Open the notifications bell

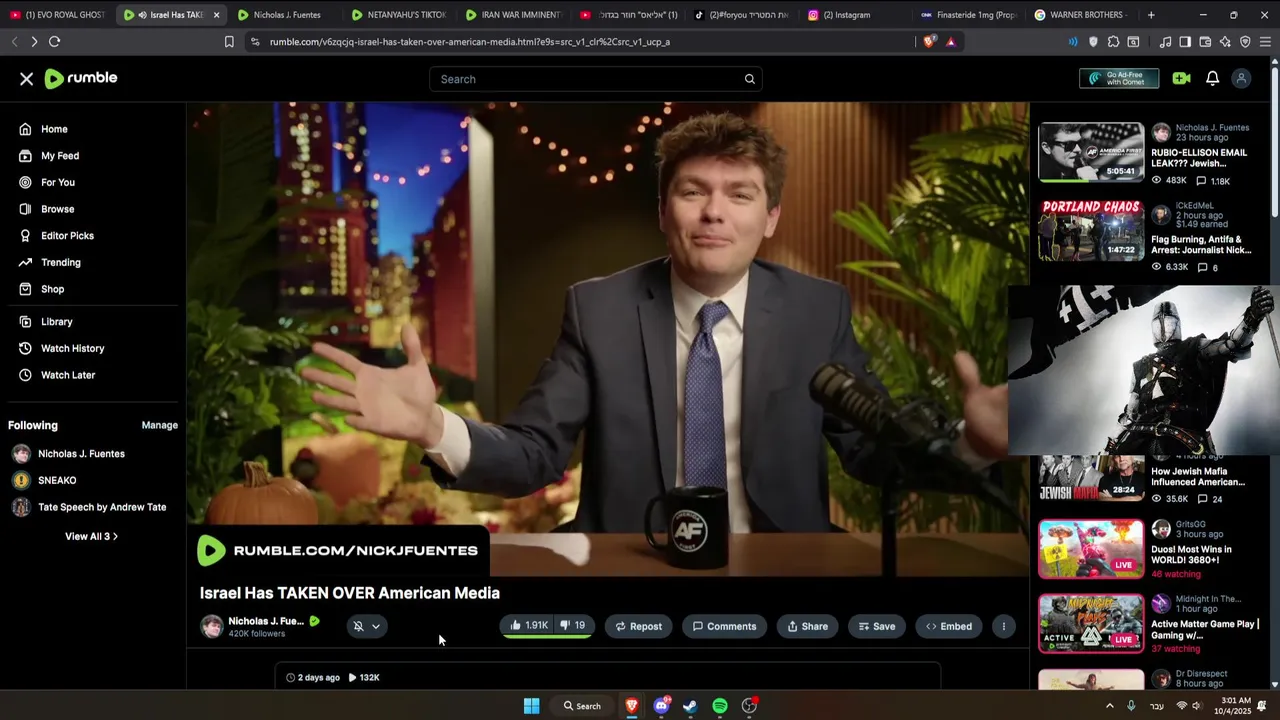tap(1212, 79)
